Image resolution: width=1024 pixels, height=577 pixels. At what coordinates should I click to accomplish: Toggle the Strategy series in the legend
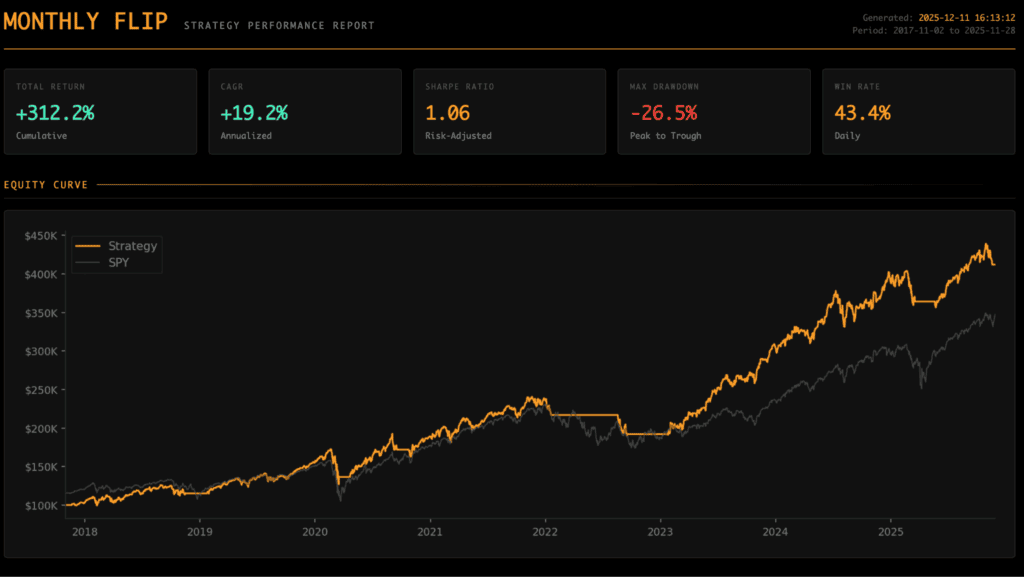(x=132, y=246)
